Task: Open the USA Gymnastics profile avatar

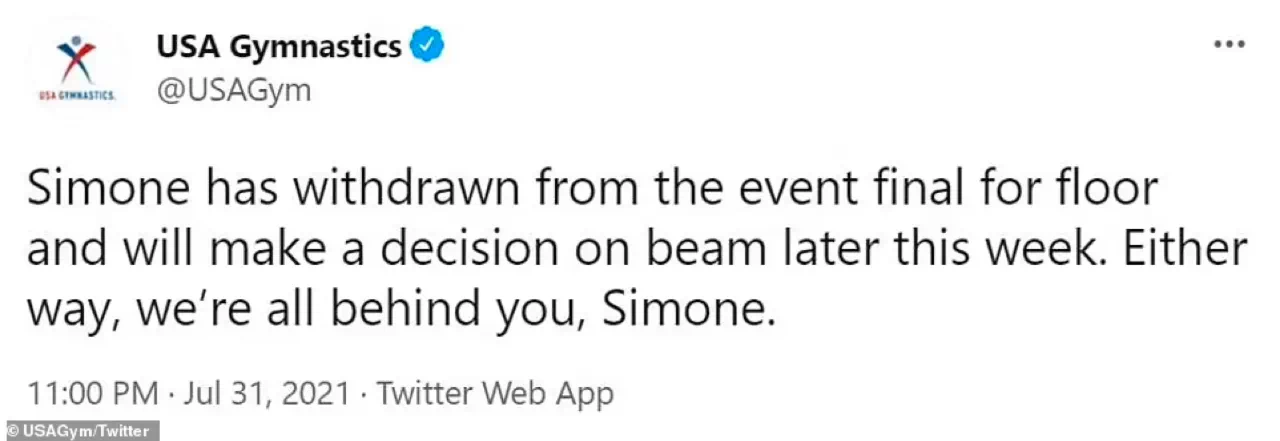Action: [77, 67]
